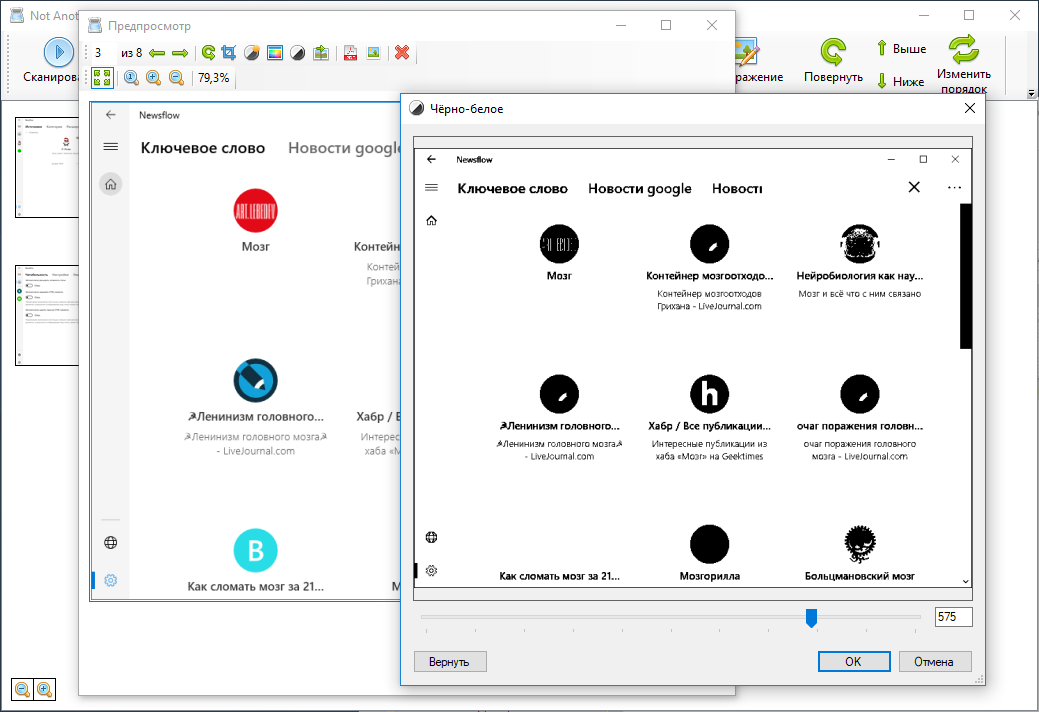Open brightness/contrast adjustment in Предпросмотр

click(252, 53)
